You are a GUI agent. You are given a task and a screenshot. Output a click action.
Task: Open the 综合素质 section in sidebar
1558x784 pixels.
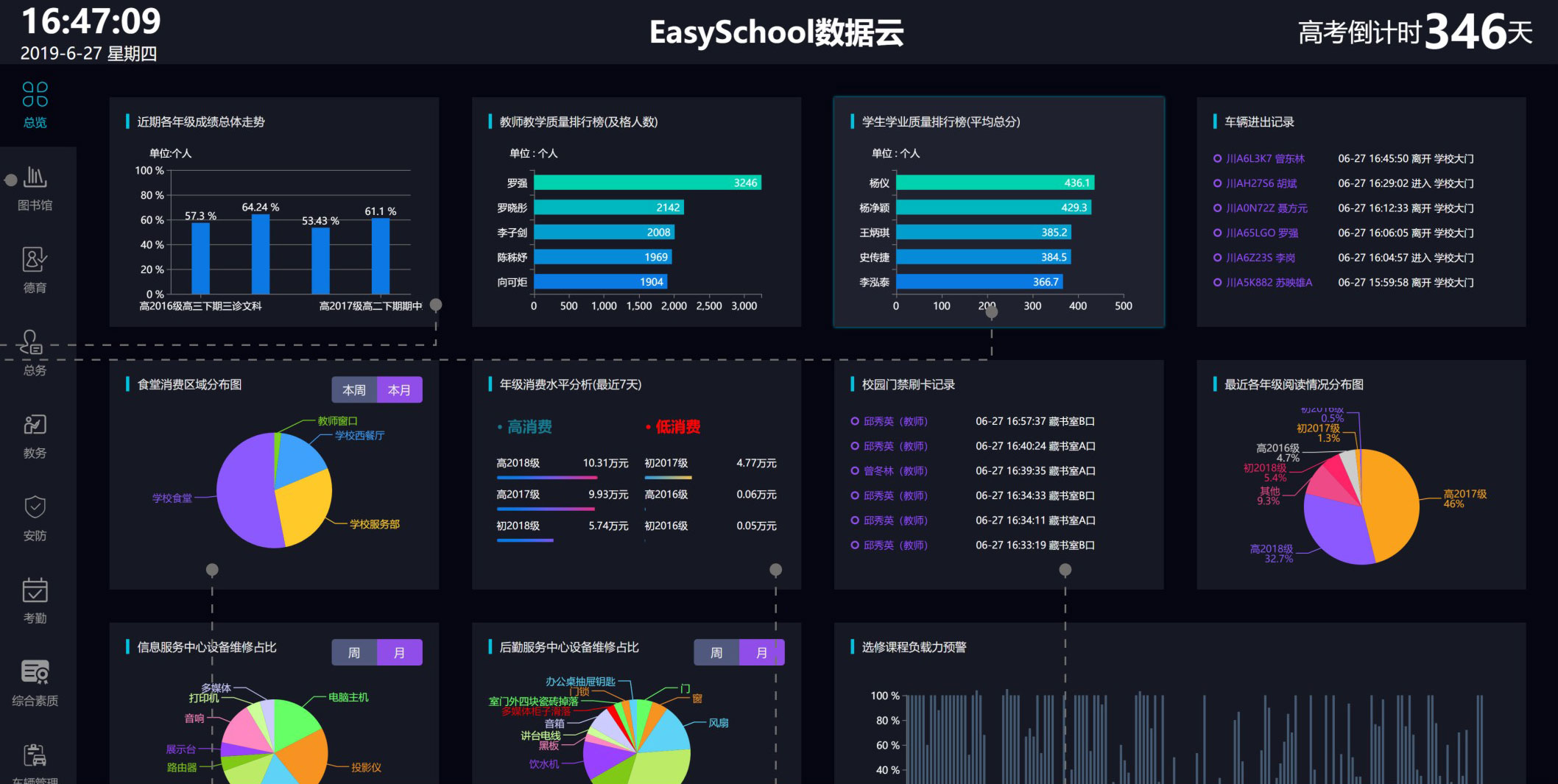(33, 682)
